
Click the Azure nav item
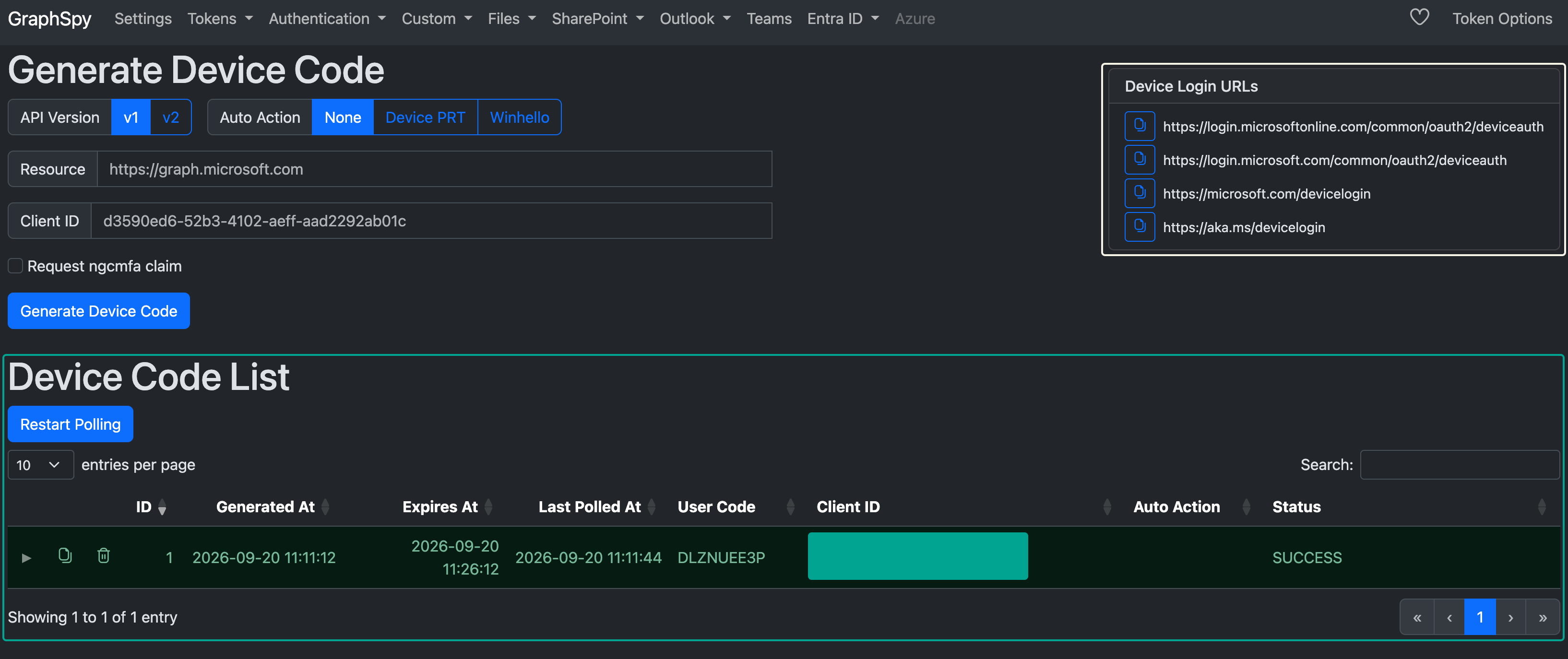pyautogui.click(x=914, y=19)
